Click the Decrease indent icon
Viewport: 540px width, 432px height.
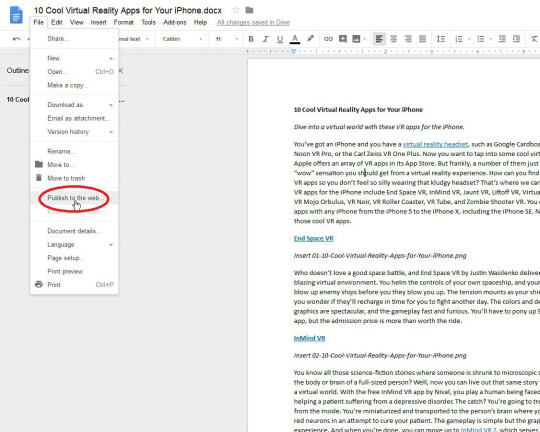coord(502,39)
